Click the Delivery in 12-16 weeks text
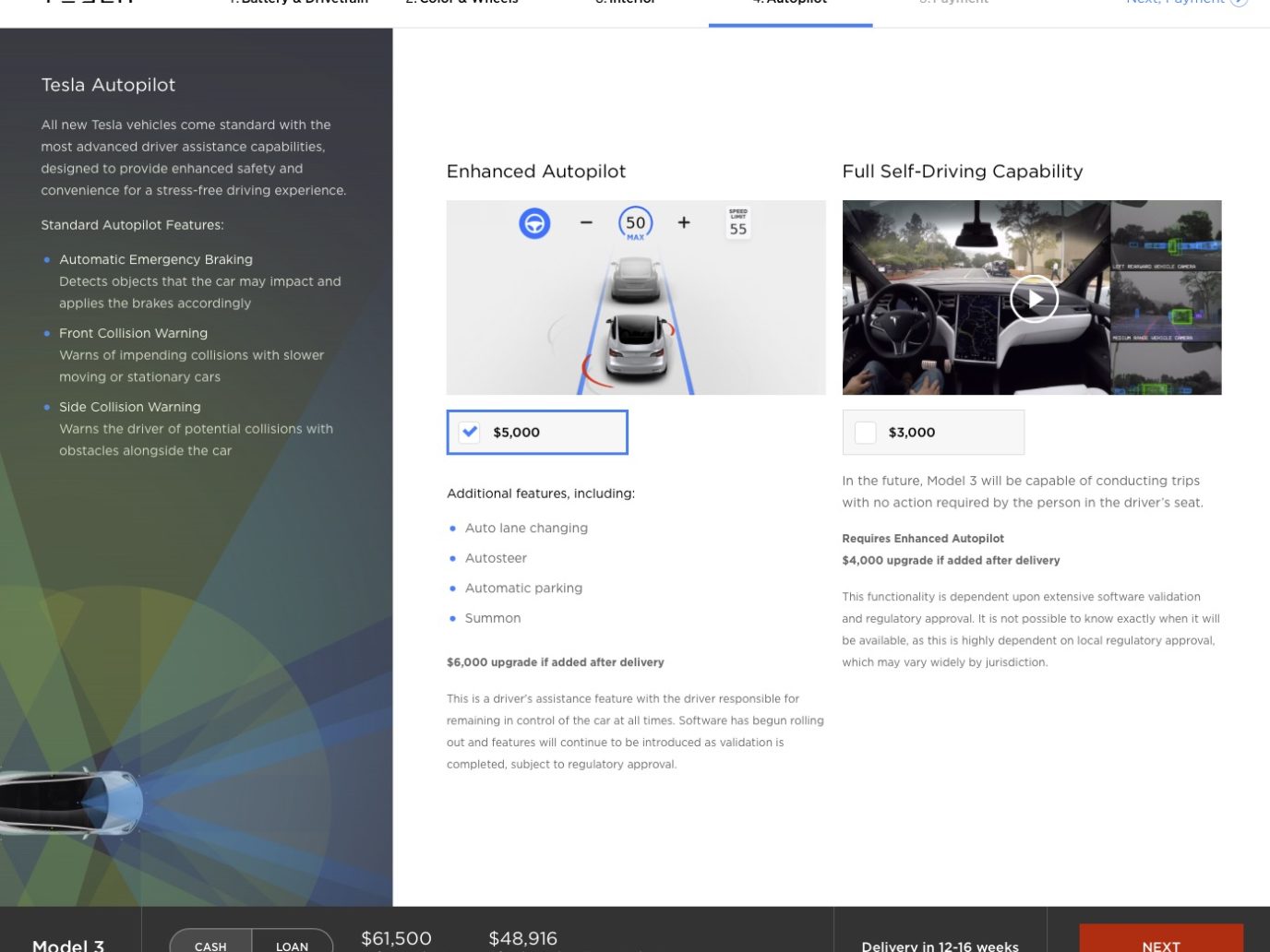Viewport: 1270px width, 952px height. tap(940, 946)
